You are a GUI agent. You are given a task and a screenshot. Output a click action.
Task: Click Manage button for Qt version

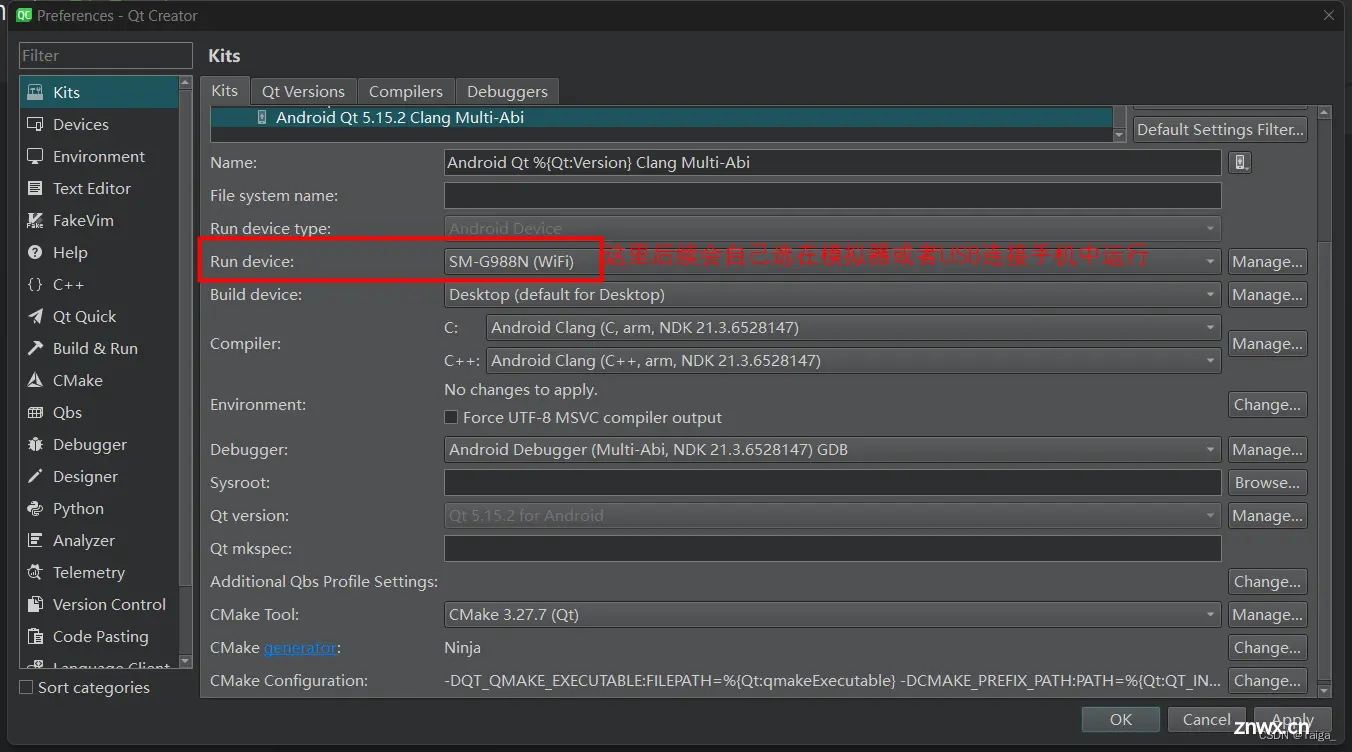[x=1267, y=516]
